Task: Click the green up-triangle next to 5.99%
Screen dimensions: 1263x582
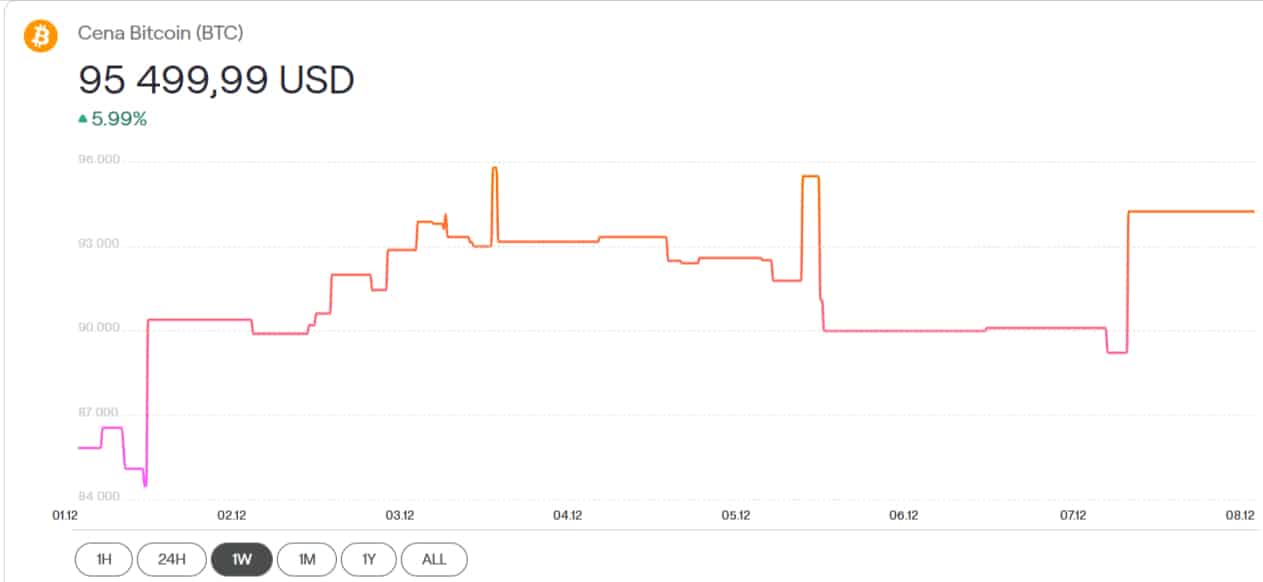Action: [x=83, y=119]
